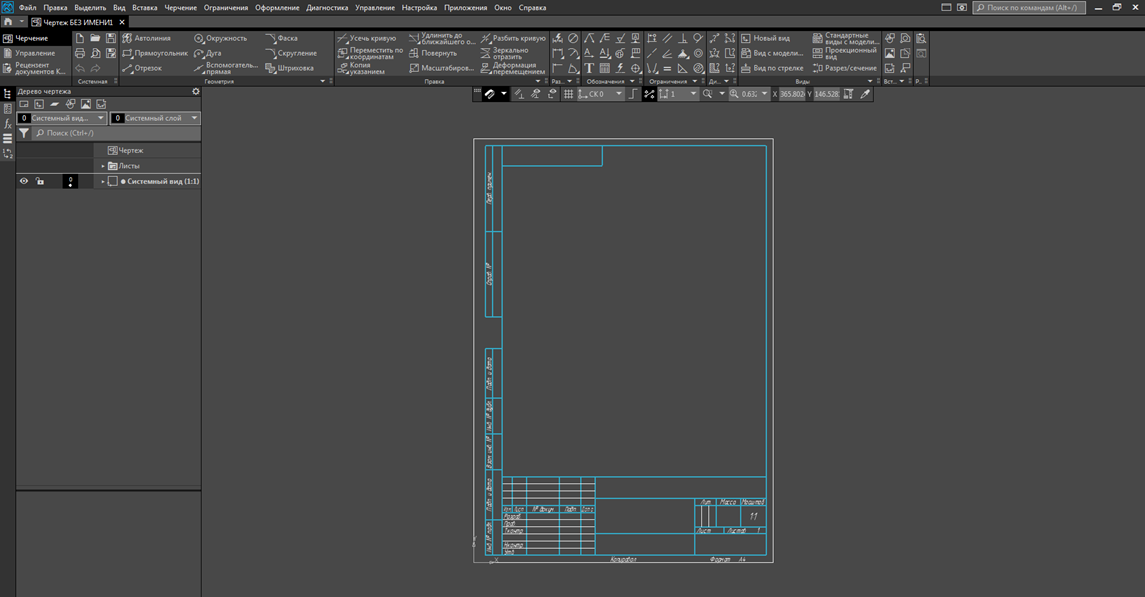This screenshot has height=597, width=1145.
Task: Click Зеркально отразить tool
Action: (505, 53)
